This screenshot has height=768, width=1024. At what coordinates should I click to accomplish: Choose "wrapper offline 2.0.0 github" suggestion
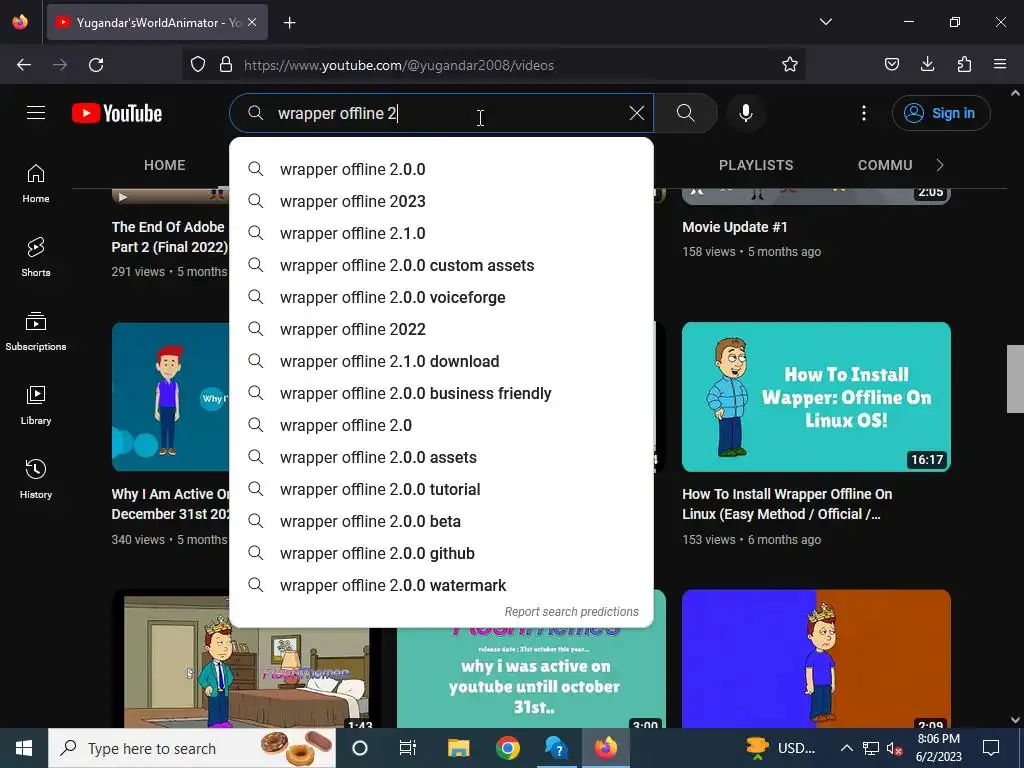pos(441,553)
